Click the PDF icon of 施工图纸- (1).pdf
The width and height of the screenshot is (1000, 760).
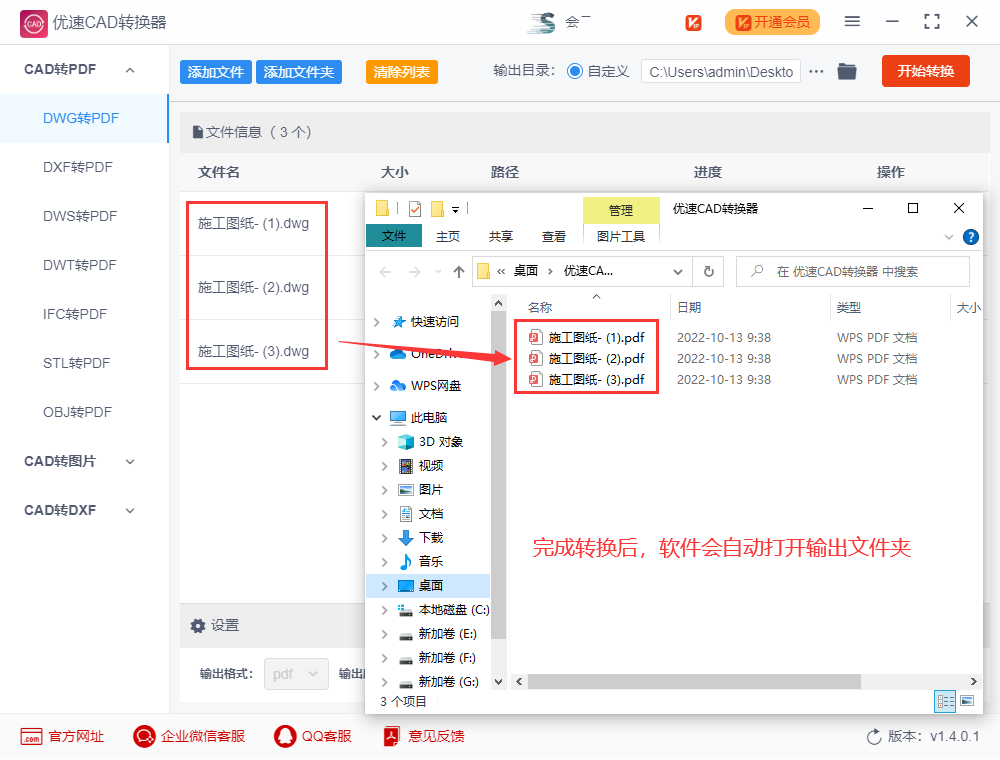[x=535, y=337]
